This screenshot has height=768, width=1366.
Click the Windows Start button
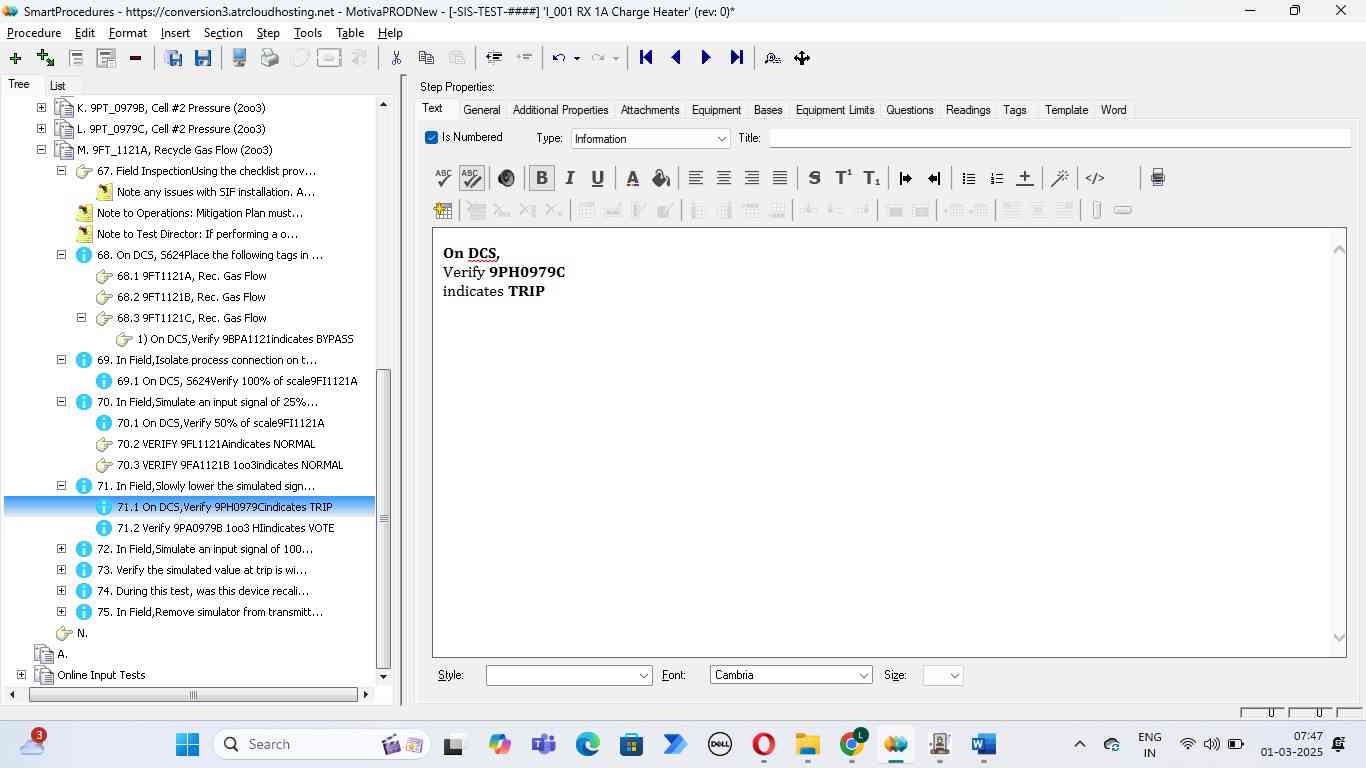187,745
